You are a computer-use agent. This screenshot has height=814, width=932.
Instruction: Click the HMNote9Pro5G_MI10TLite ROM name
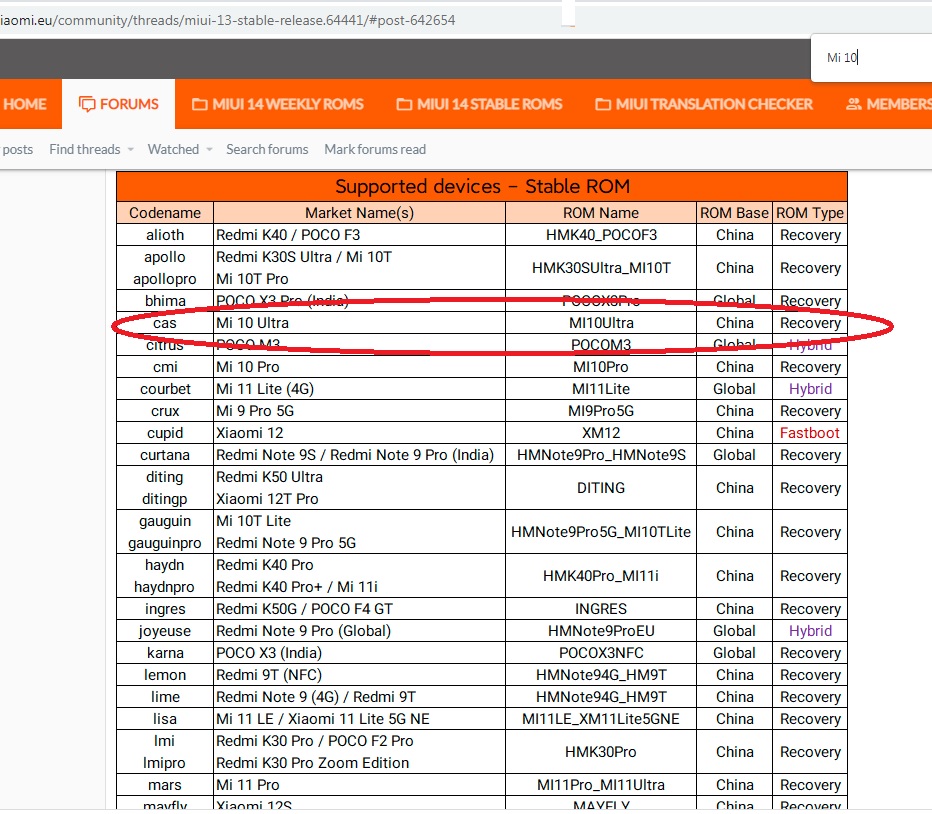(601, 532)
